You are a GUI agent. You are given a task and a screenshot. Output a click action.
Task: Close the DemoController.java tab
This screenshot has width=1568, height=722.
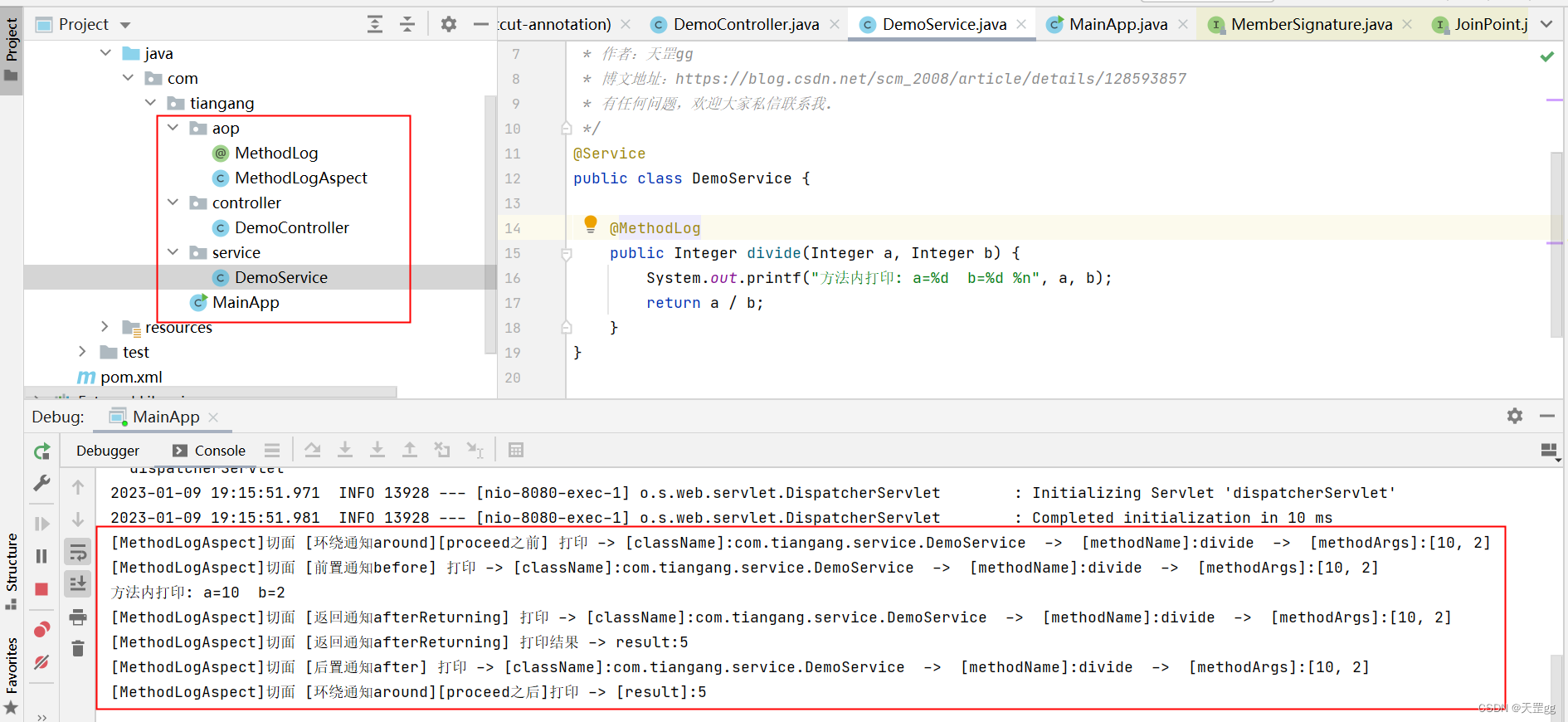[835, 24]
